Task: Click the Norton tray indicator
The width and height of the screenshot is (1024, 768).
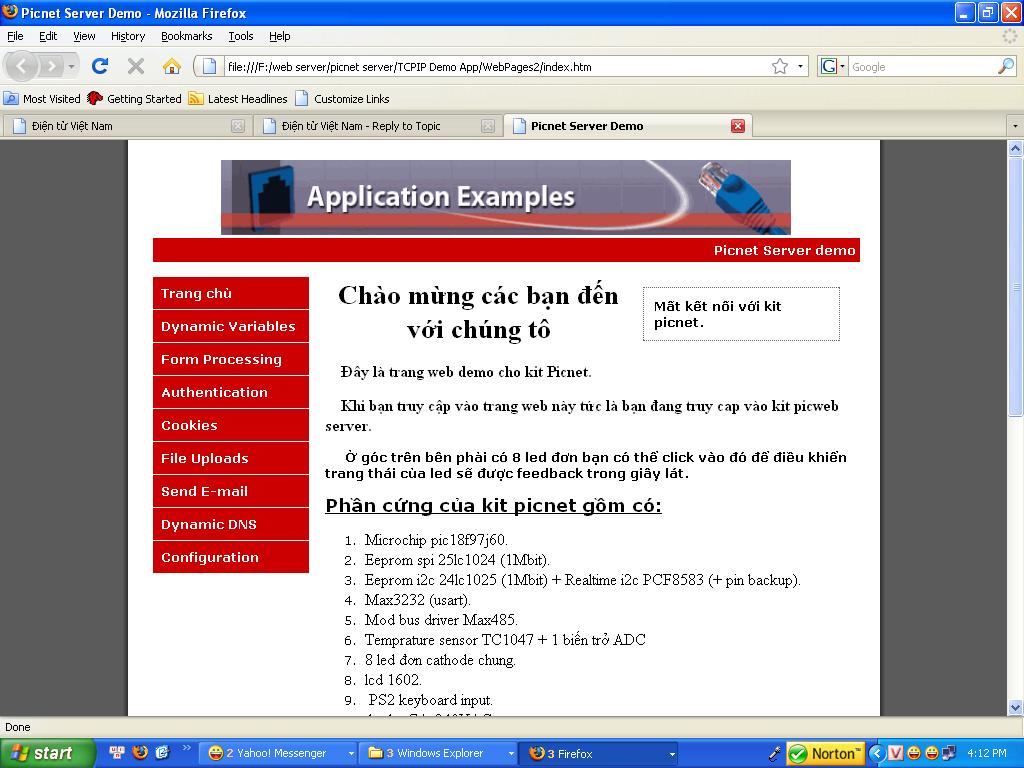Action: 825,754
